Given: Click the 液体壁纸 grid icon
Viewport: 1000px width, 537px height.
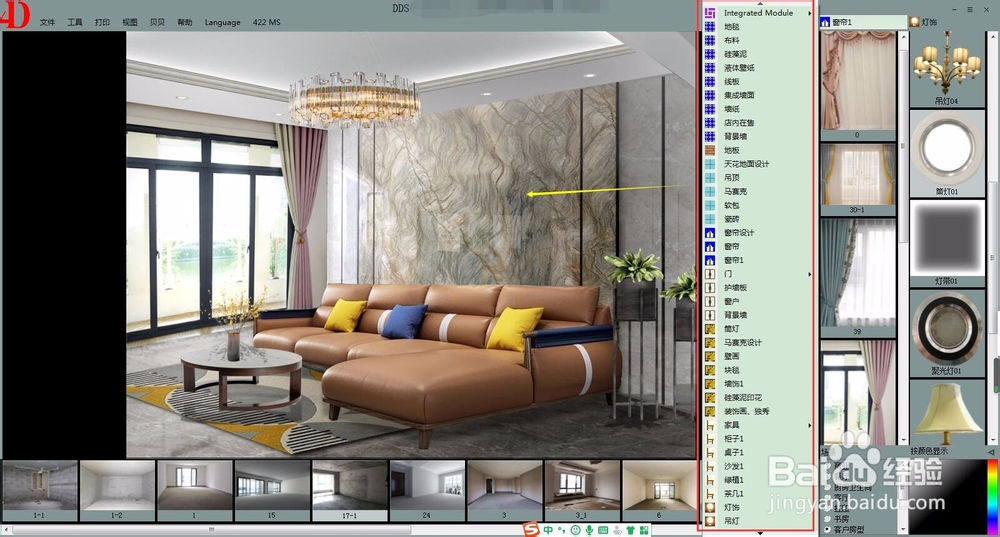Looking at the screenshot, I should click(710, 68).
